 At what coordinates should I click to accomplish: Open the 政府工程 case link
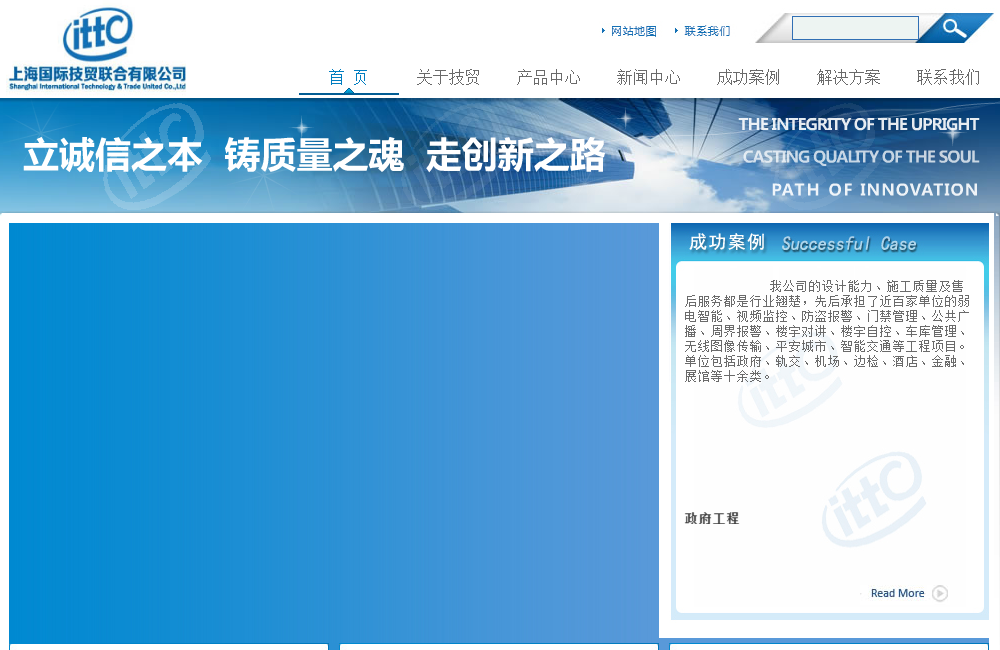click(x=712, y=518)
